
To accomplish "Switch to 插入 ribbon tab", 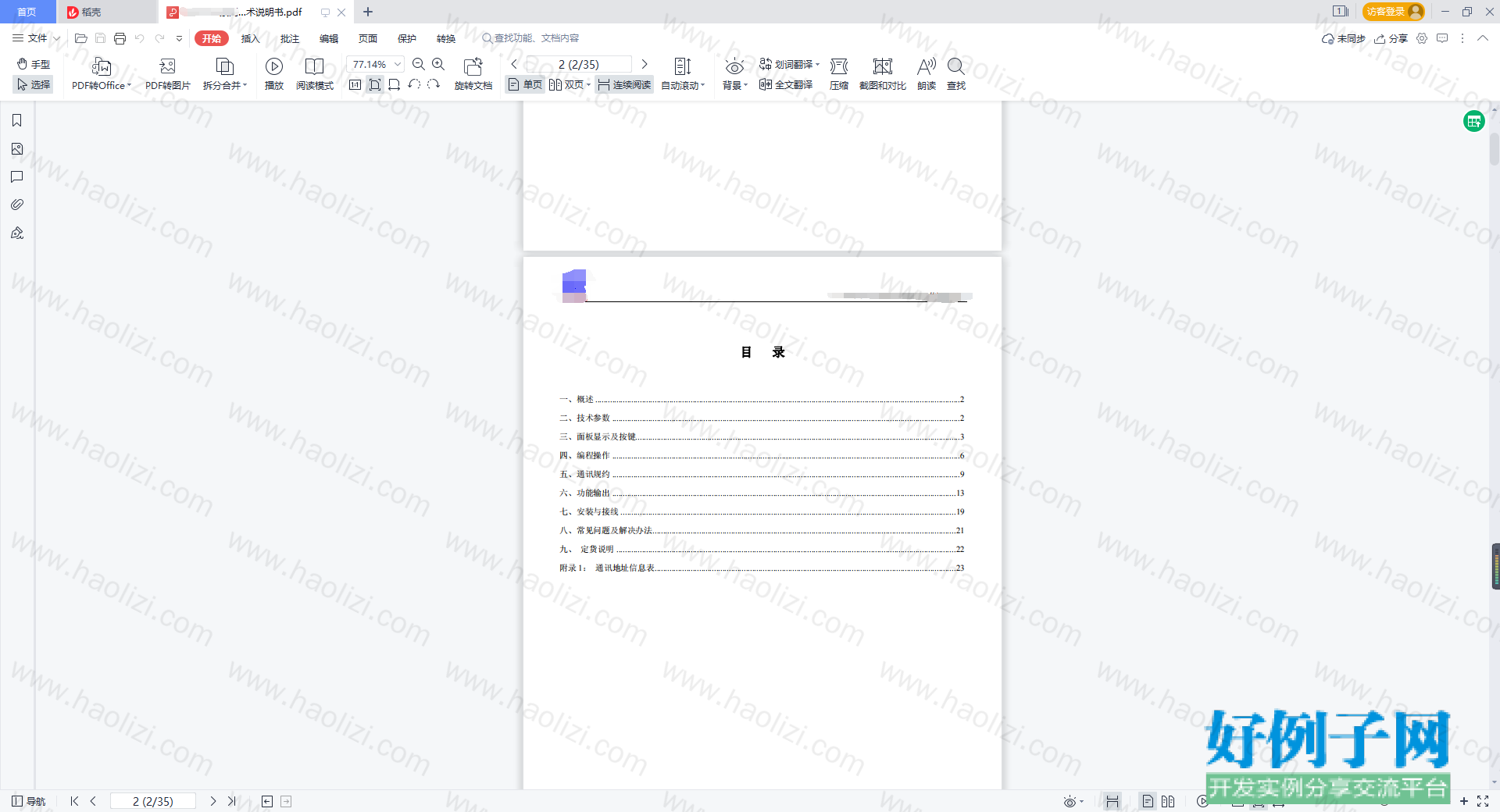I will [x=250, y=38].
